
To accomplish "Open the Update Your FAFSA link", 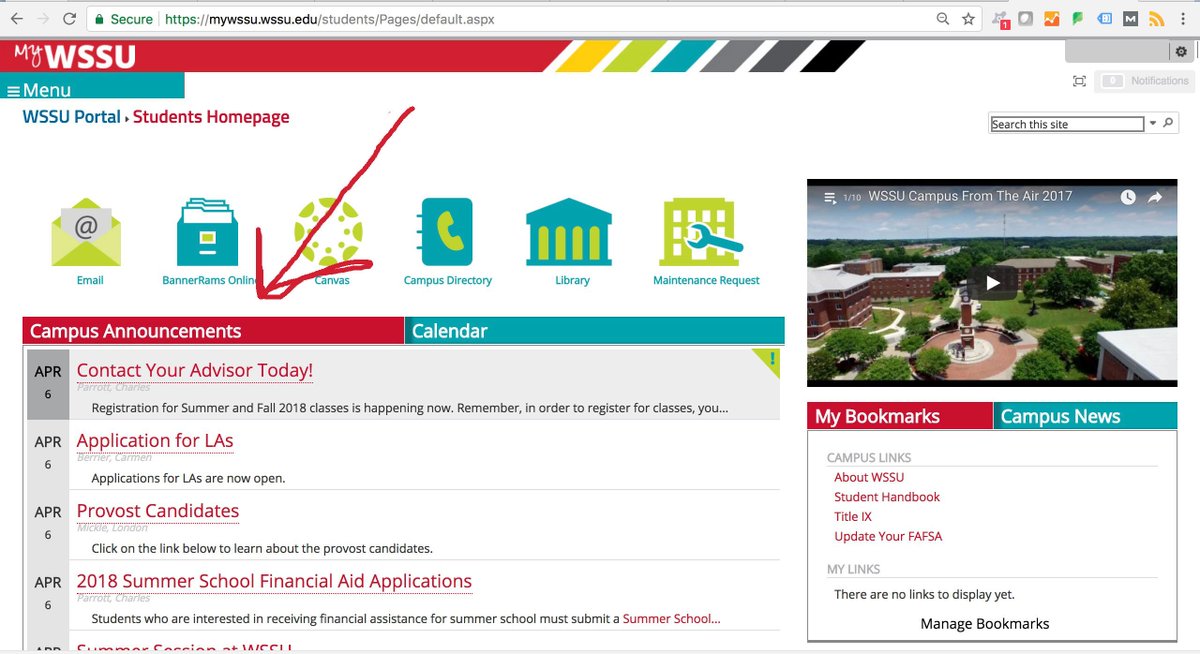I will point(888,536).
